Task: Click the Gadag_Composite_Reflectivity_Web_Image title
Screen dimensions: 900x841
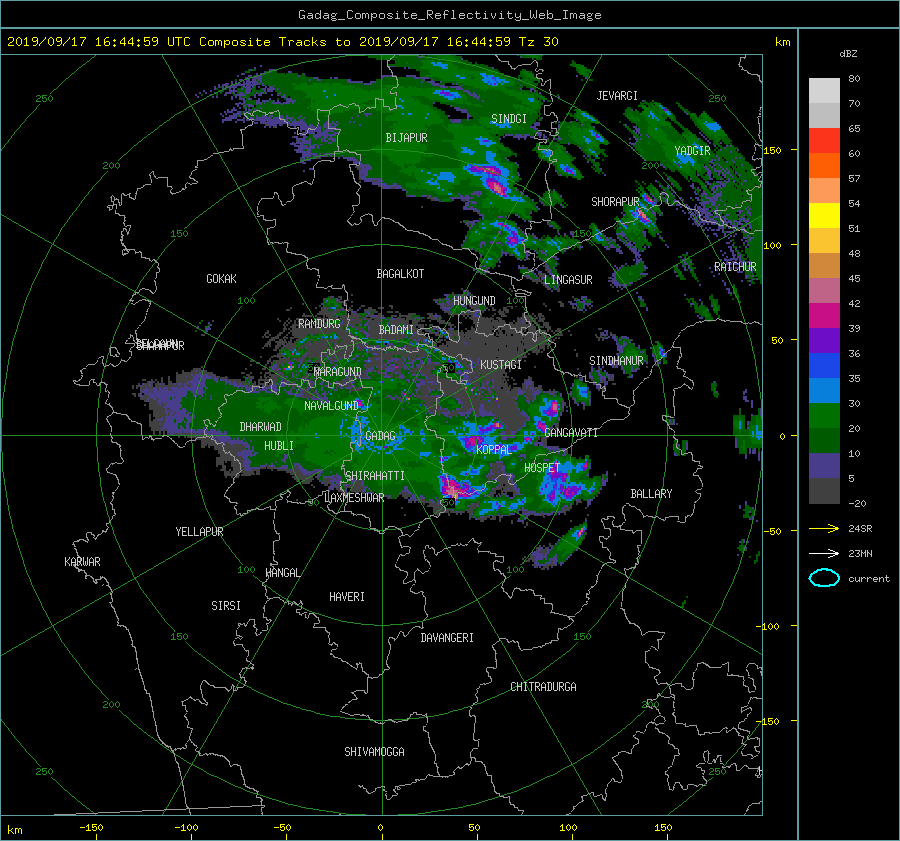Action: point(449,15)
